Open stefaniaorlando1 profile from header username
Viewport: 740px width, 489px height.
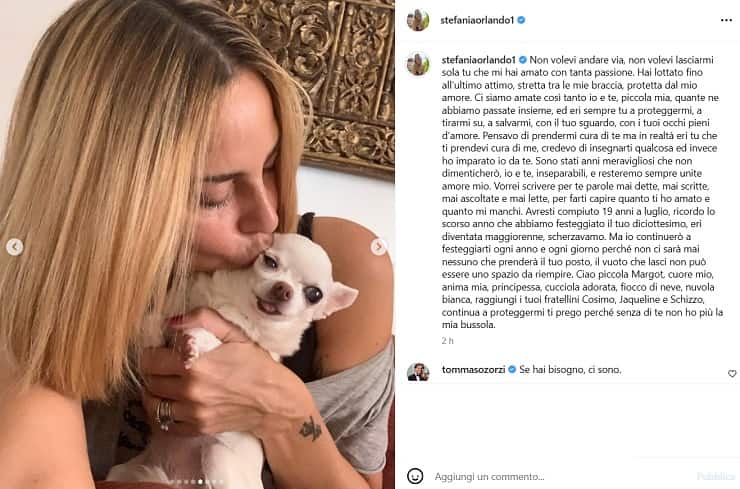coord(477,20)
